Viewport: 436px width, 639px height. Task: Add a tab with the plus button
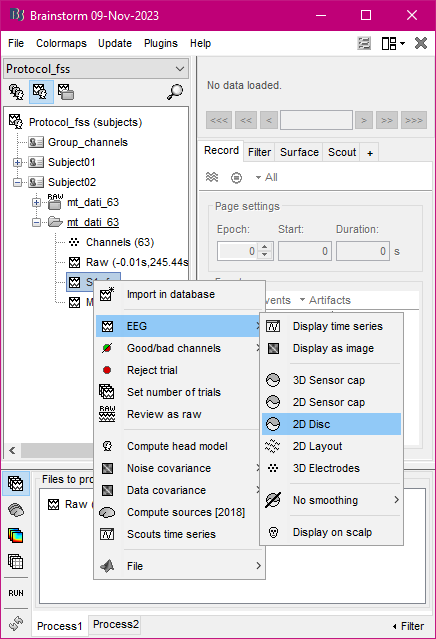tap(370, 153)
